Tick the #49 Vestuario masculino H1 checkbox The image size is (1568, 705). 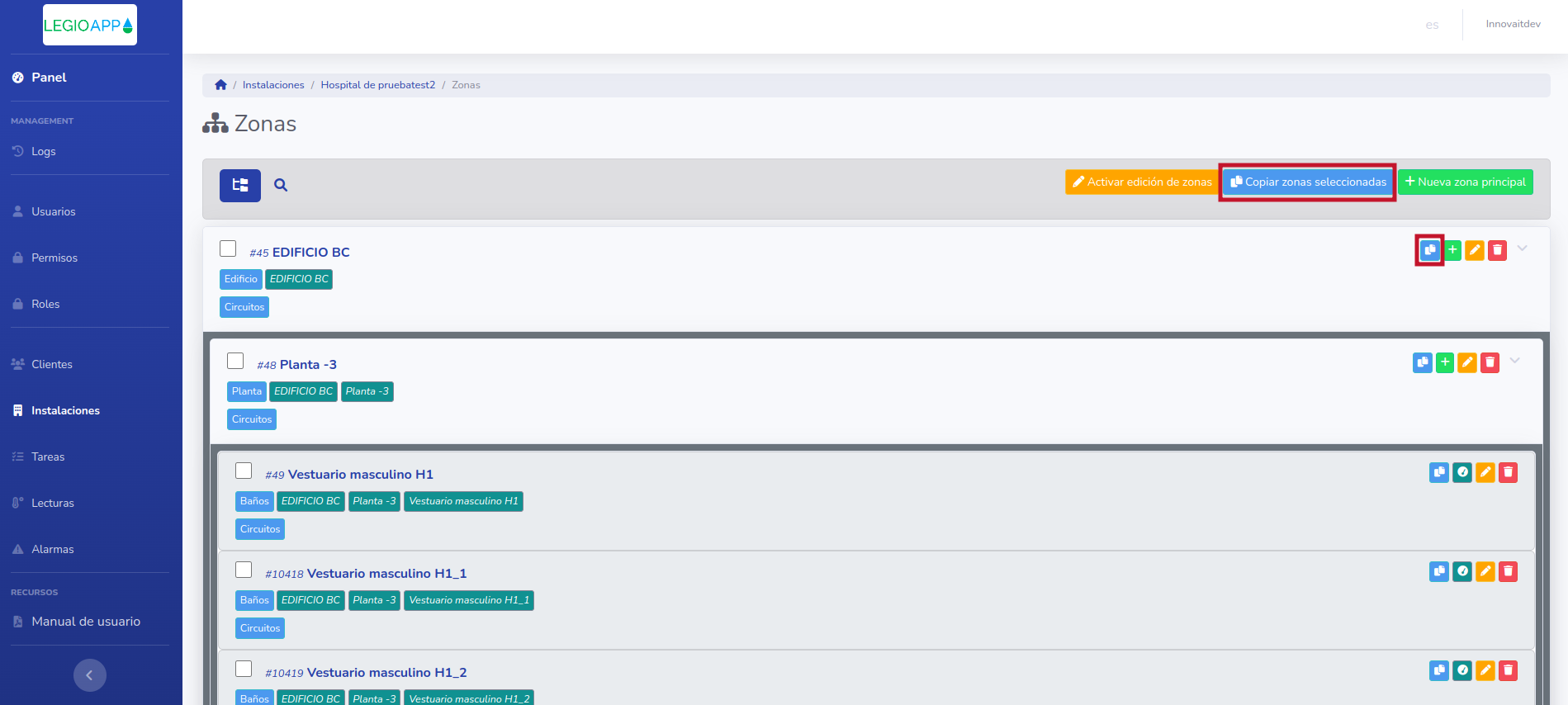click(244, 471)
